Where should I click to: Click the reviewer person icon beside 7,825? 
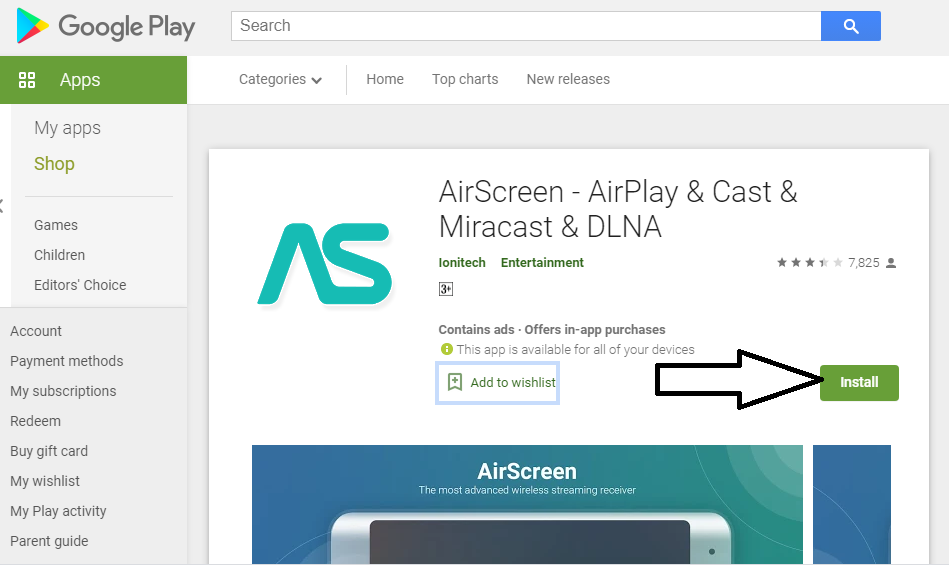[x=891, y=263]
